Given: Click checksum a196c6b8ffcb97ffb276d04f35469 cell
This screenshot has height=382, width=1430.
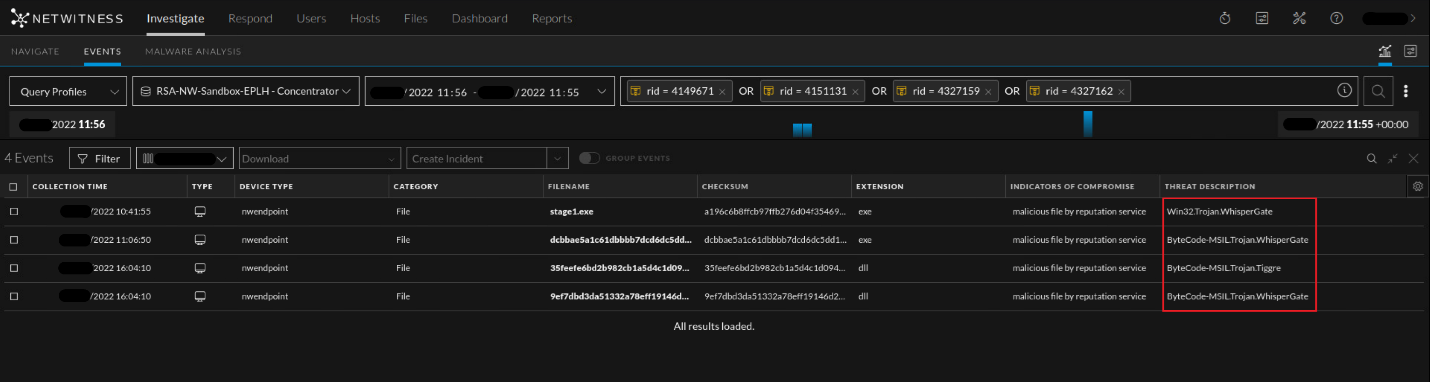Looking at the screenshot, I should click(x=775, y=212).
